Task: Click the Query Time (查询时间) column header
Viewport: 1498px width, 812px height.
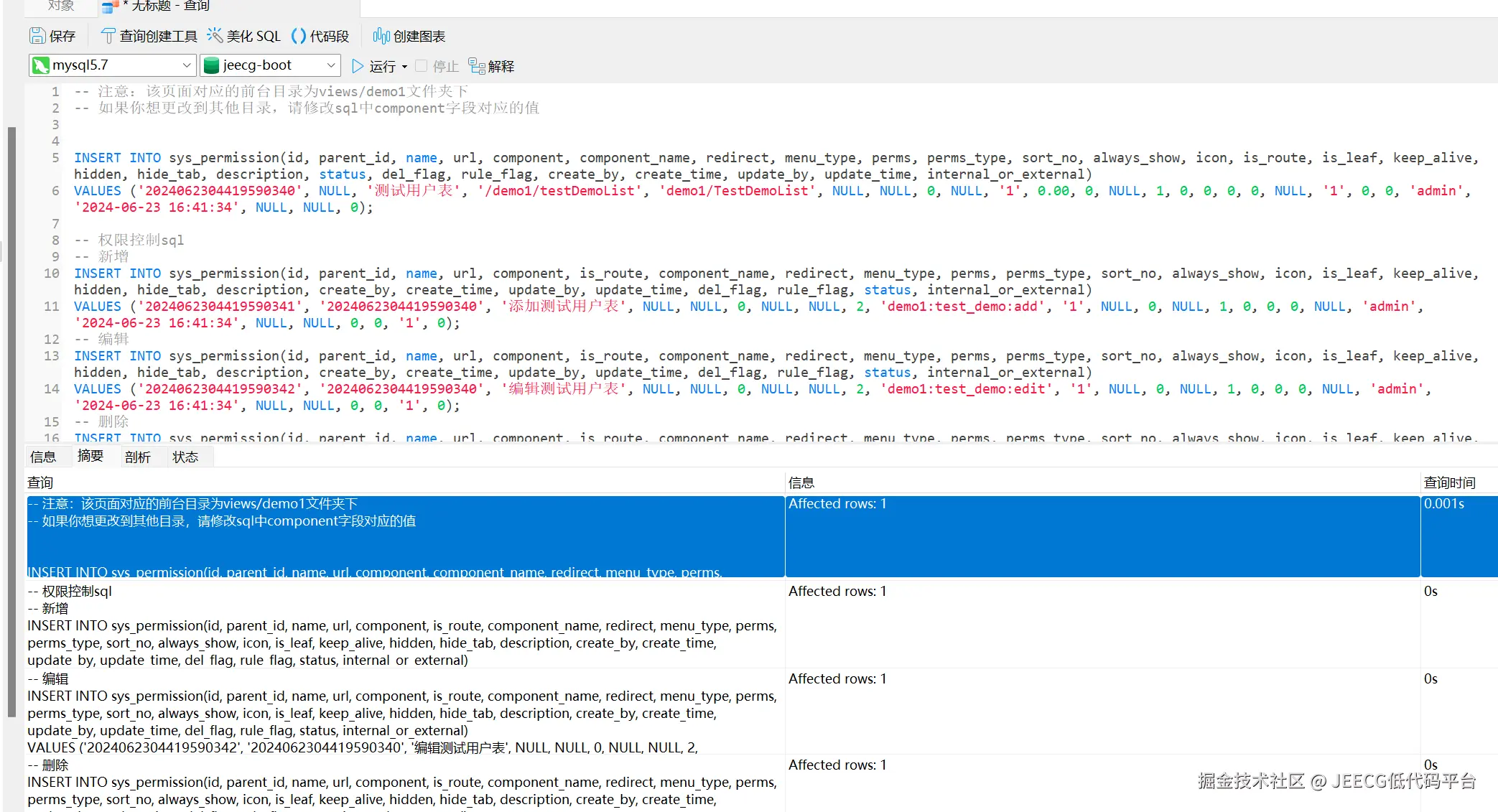Action: (1449, 482)
